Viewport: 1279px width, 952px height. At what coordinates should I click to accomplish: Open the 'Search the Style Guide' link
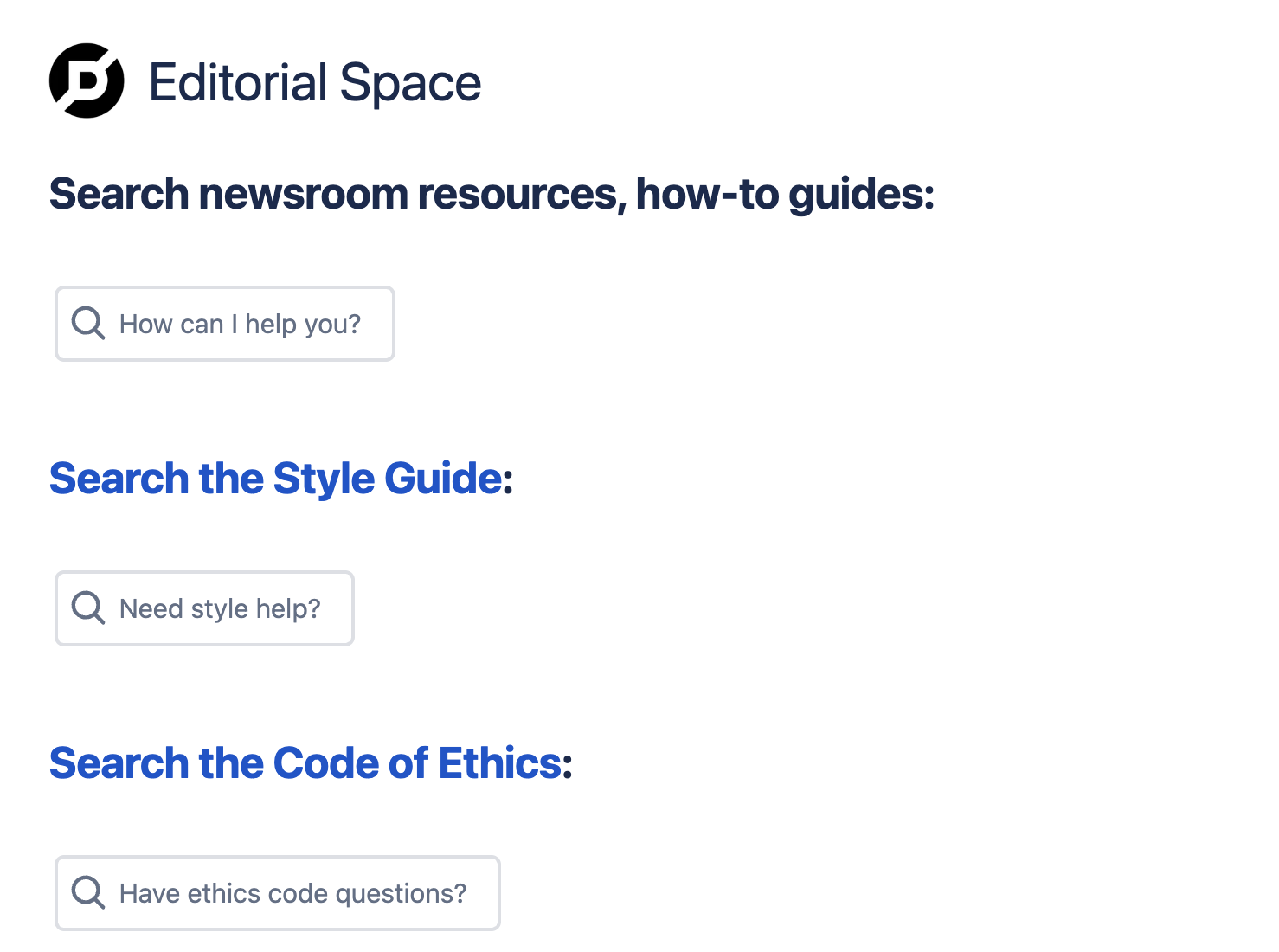point(276,478)
